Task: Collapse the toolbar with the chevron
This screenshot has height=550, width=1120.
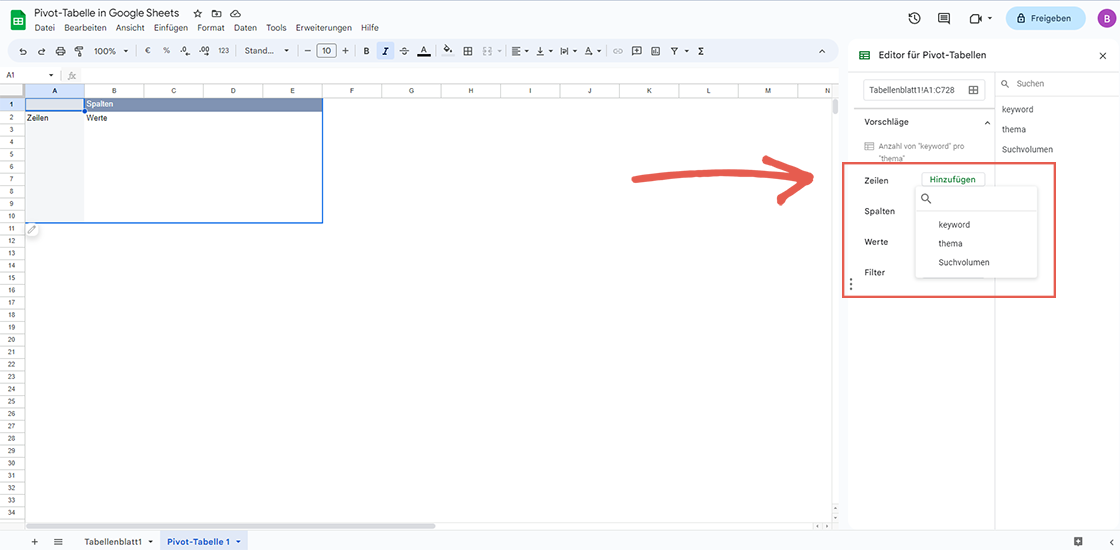Action: (821, 51)
